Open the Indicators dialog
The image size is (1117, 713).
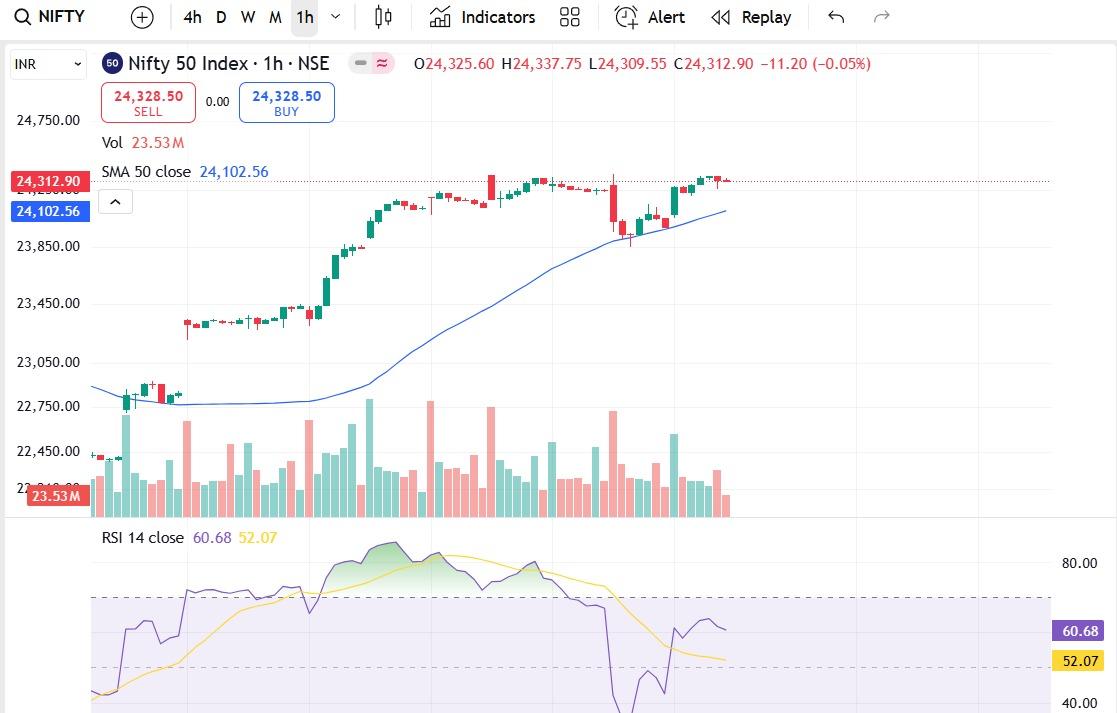(x=482, y=17)
